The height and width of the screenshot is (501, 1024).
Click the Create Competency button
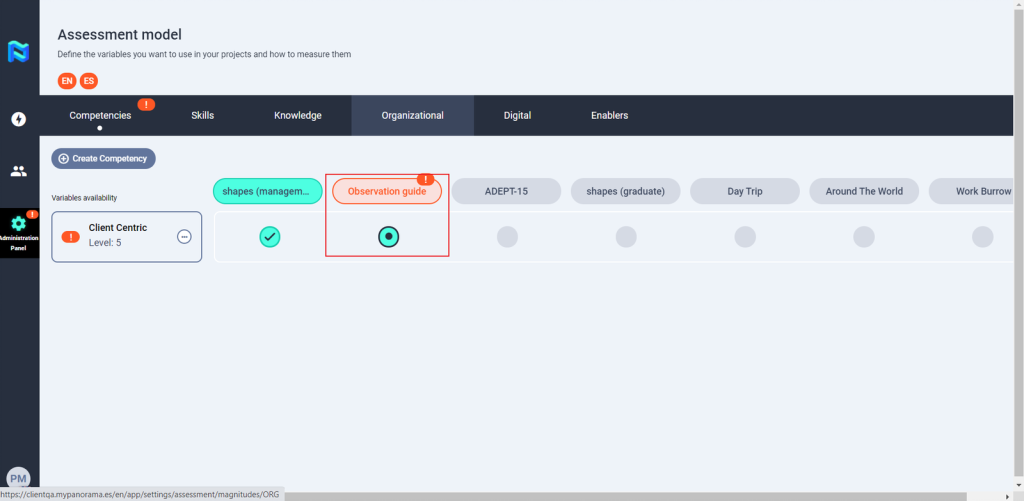(x=104, y=158)
